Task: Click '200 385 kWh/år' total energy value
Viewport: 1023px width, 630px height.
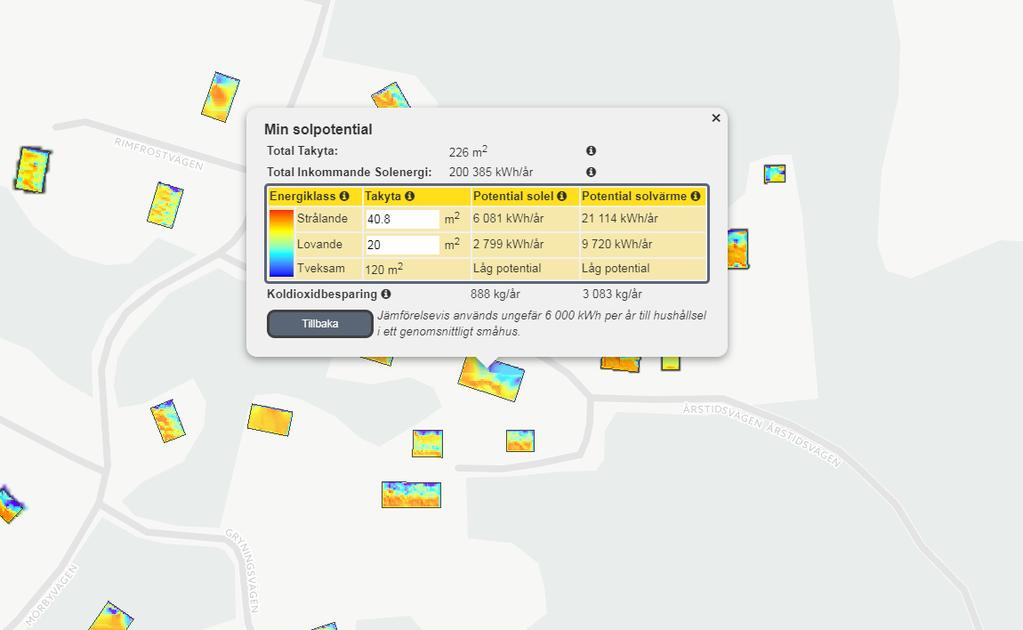Action: pyautogui.click(x=491, y=172)
